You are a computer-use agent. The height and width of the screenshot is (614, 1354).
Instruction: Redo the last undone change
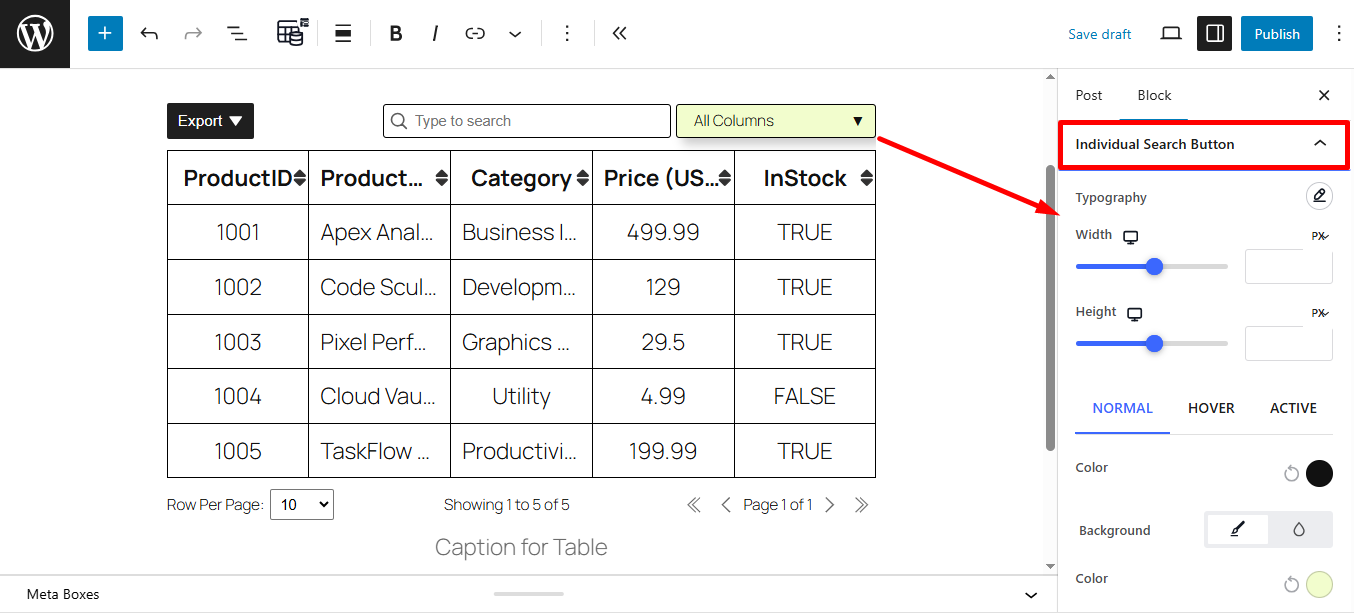coord(193,34)
